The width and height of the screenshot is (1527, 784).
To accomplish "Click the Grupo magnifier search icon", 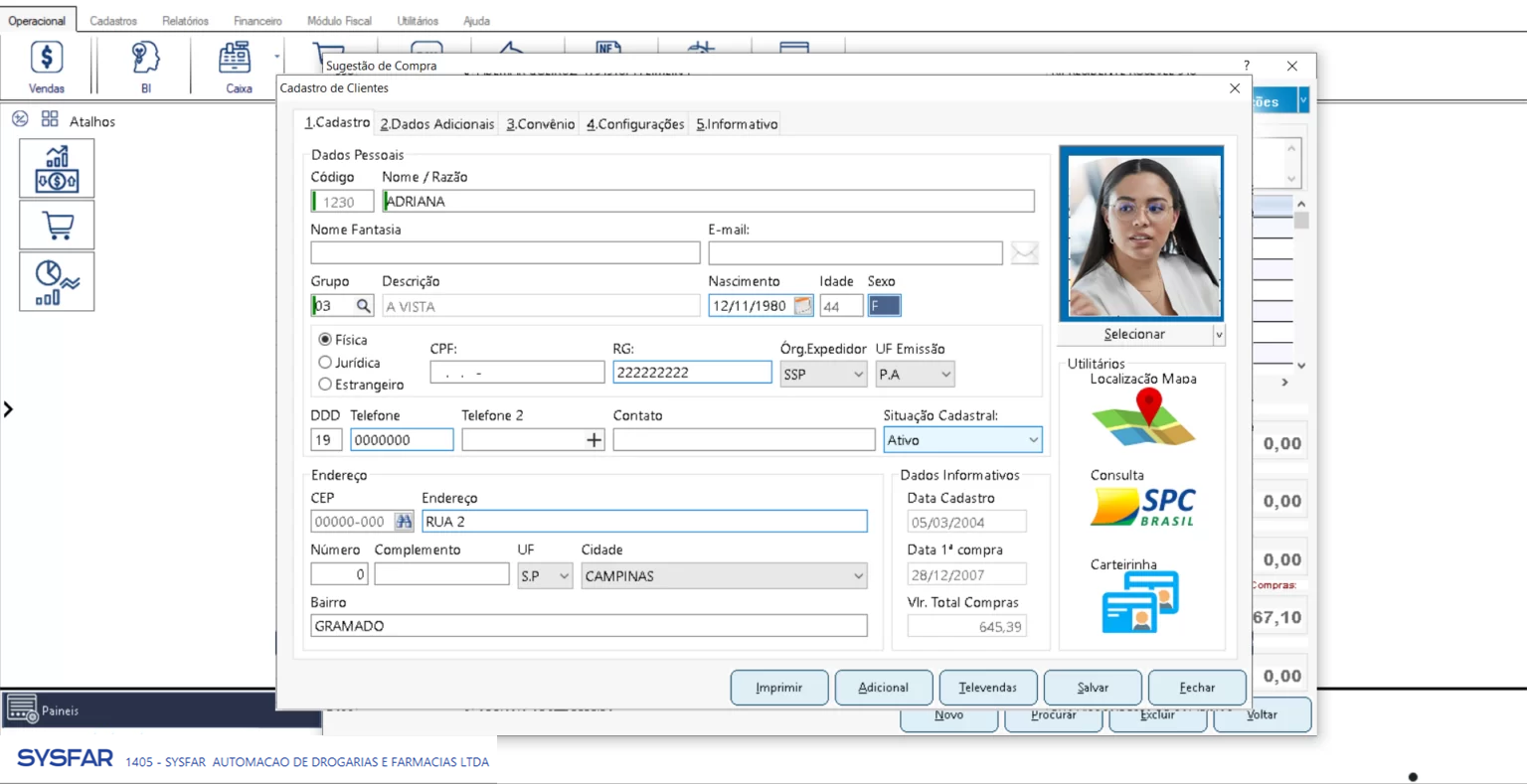I will coord(364,306).
